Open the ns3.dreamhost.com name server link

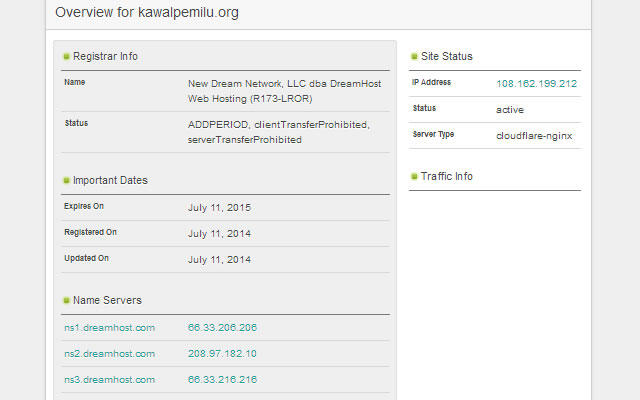tap(109, 380)
